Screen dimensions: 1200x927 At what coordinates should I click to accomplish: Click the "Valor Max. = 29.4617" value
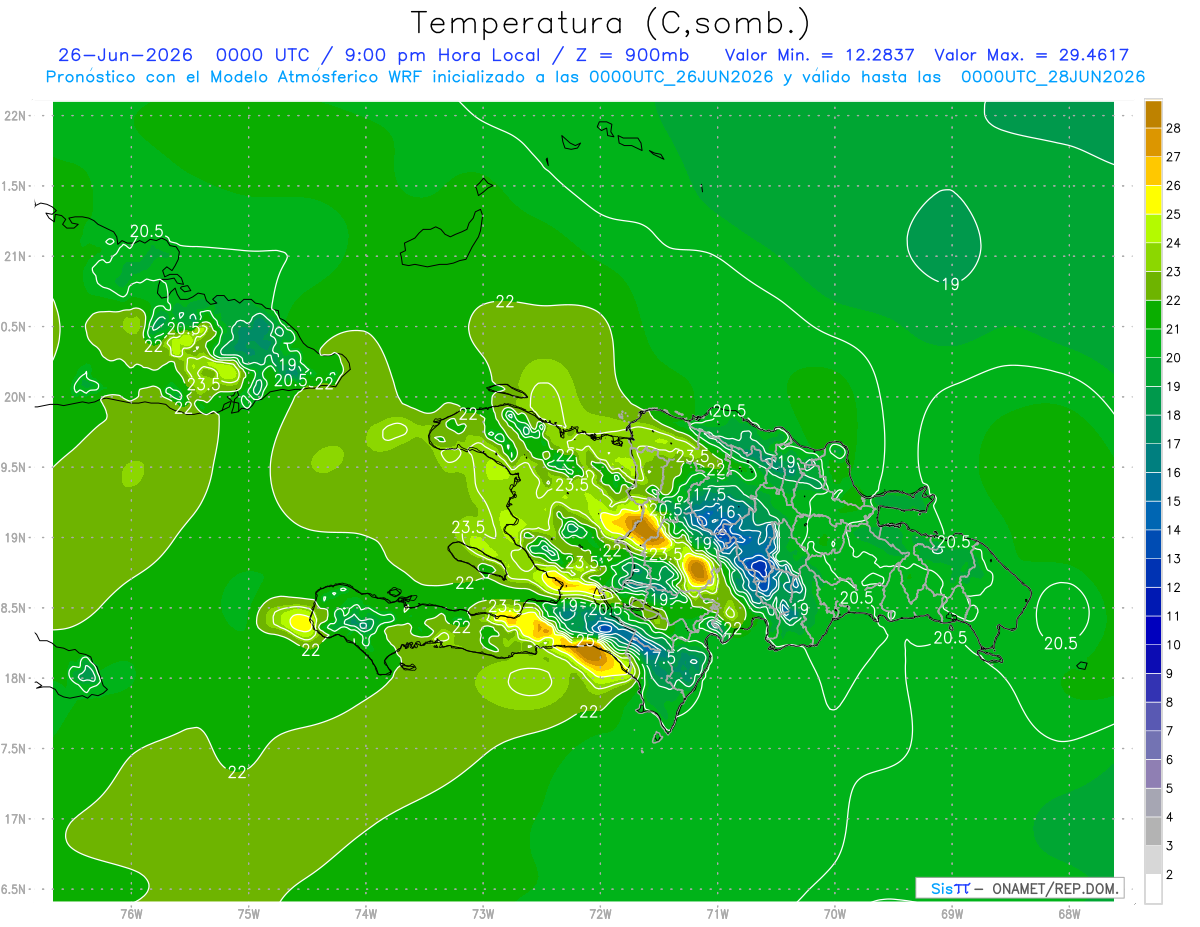[1032, 55]
